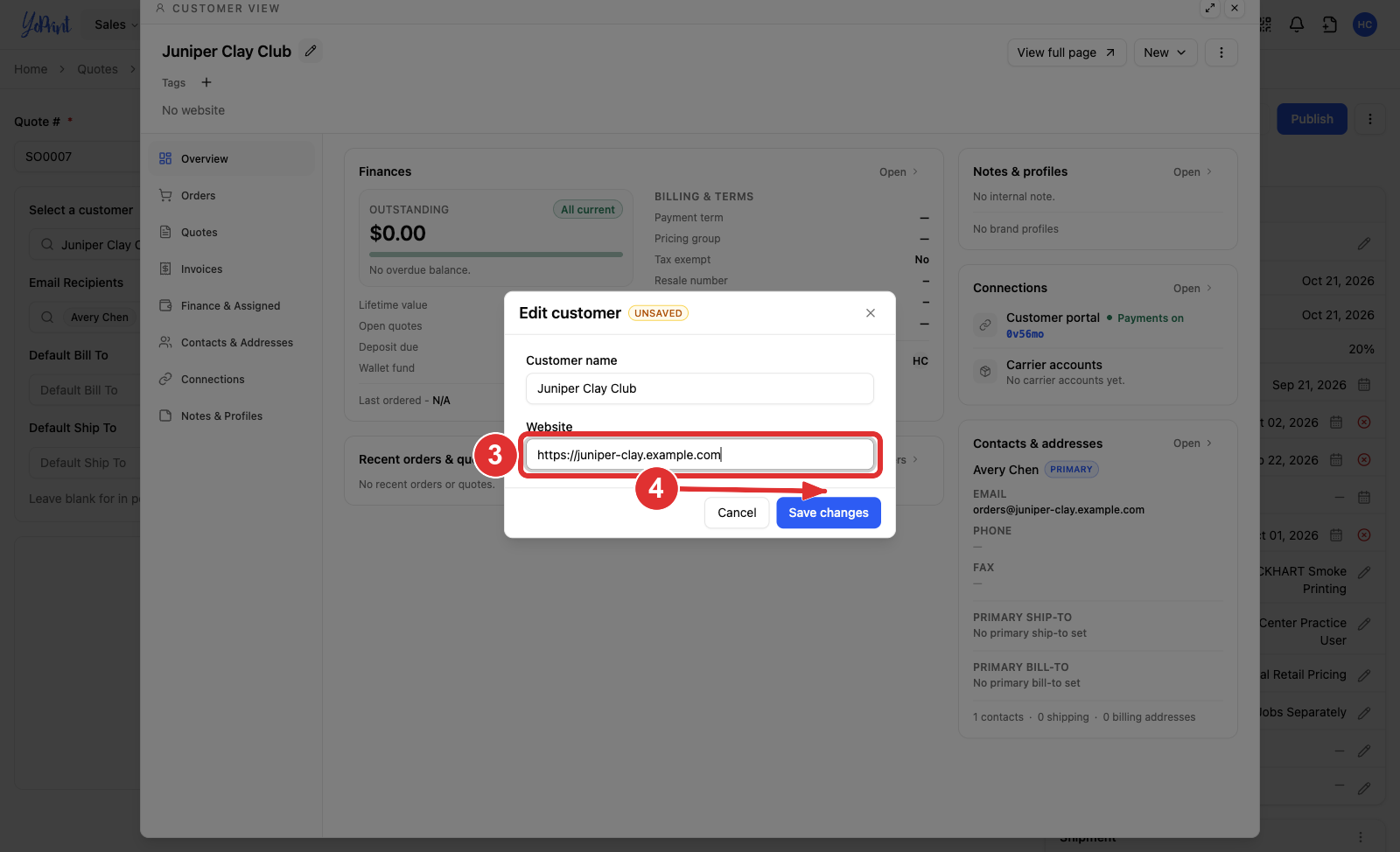Open the calendar for Sep 21, 2026
1400x852 pixels.
[x=1364, y=385]
